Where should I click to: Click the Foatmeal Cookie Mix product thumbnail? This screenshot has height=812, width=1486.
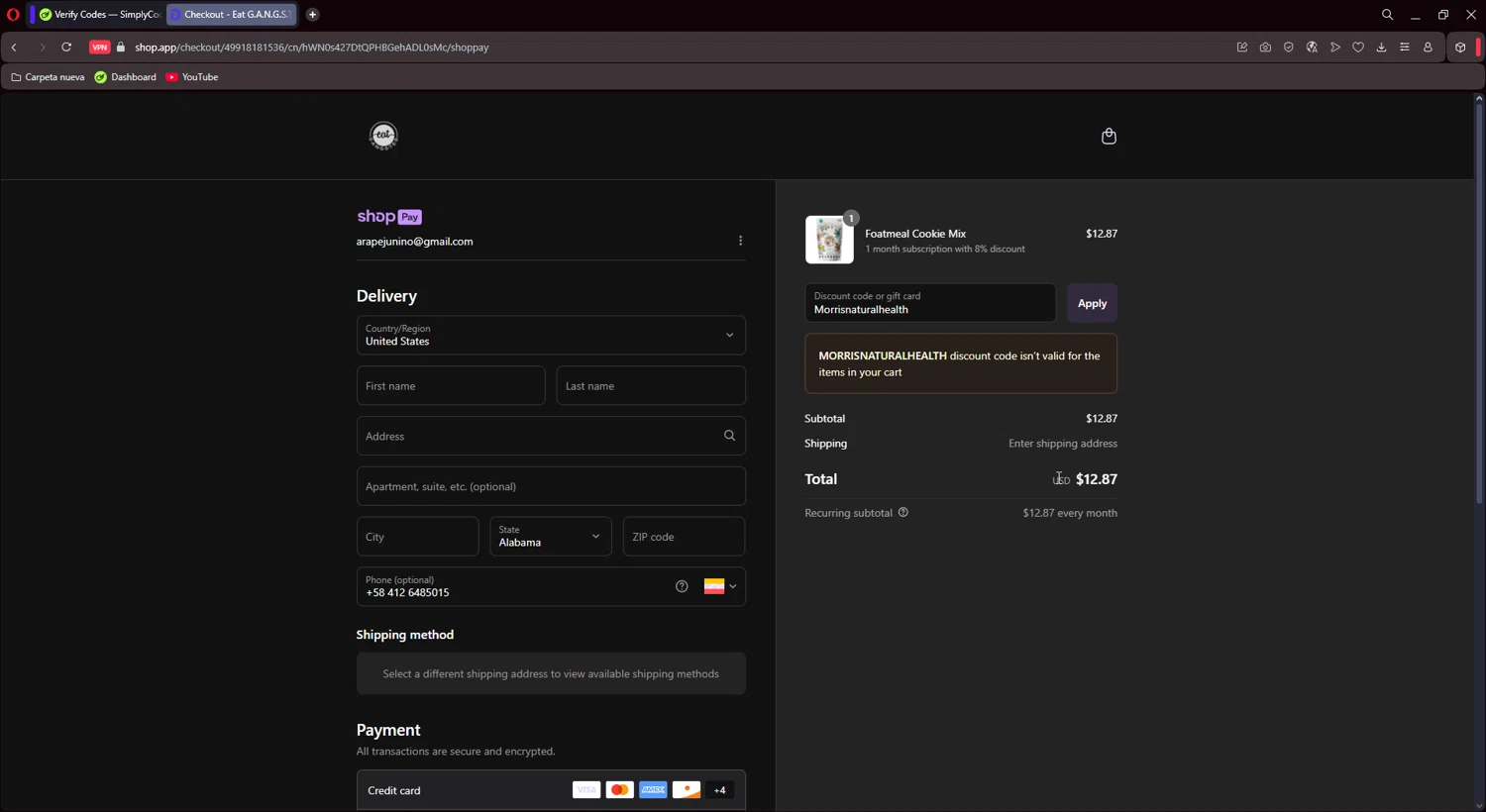pos(829,240)
